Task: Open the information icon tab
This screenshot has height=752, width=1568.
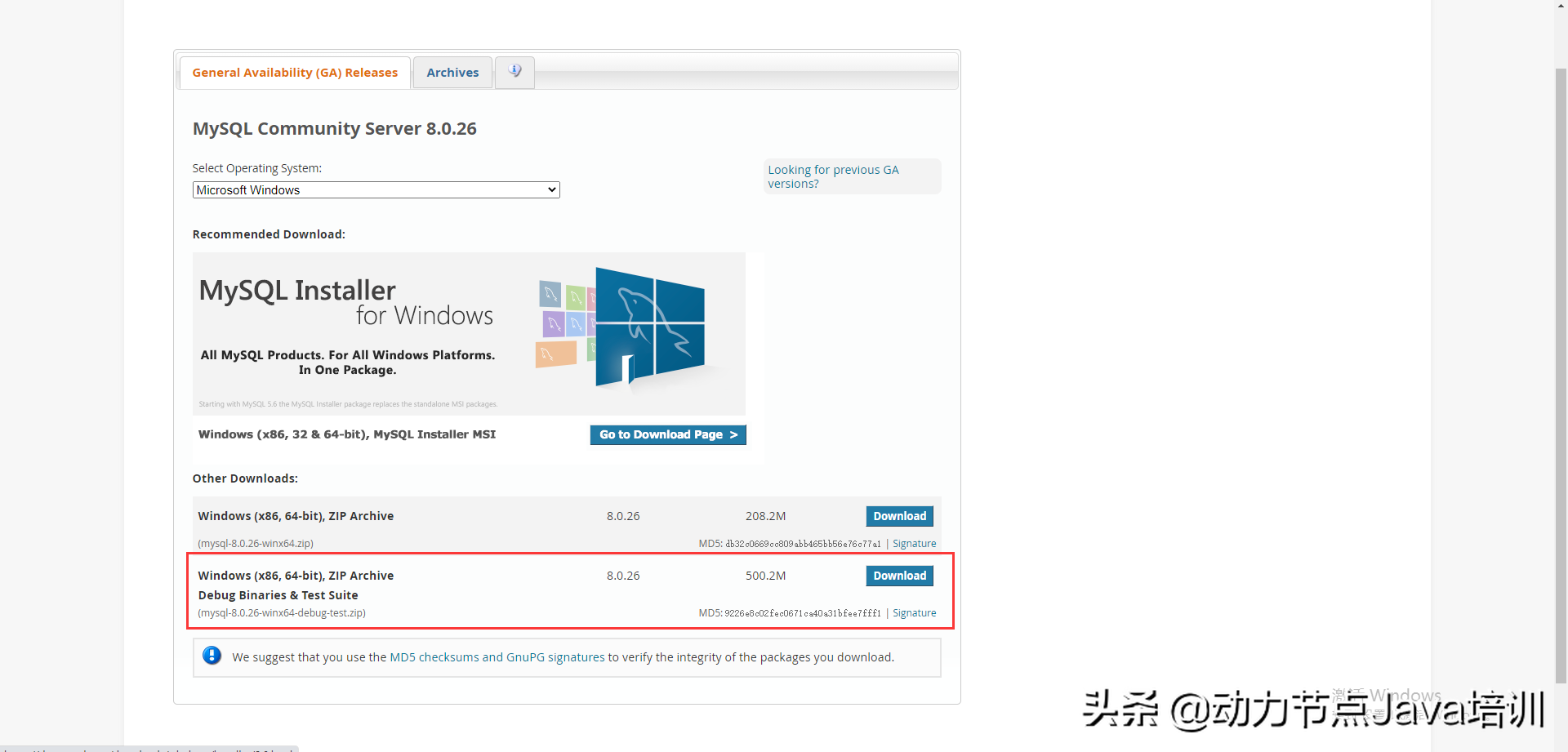Action: coord(514,72)
